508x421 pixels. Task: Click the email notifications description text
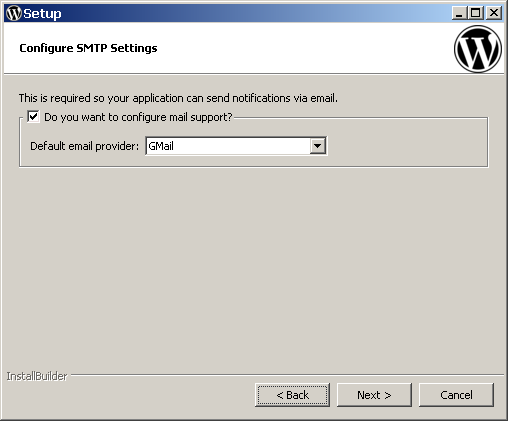pos(178,98)
